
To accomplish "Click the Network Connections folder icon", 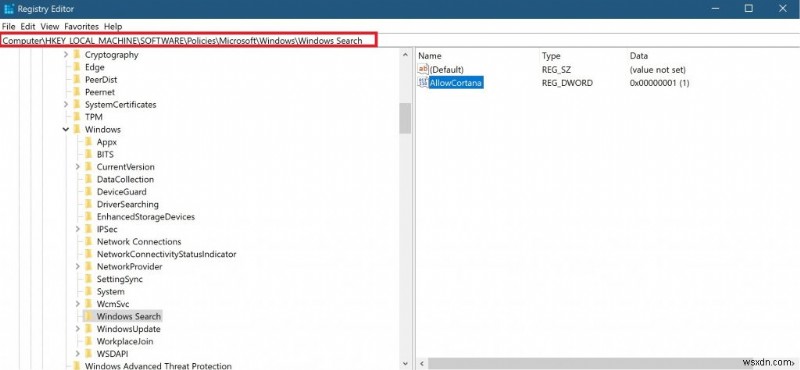I will 89,241.
